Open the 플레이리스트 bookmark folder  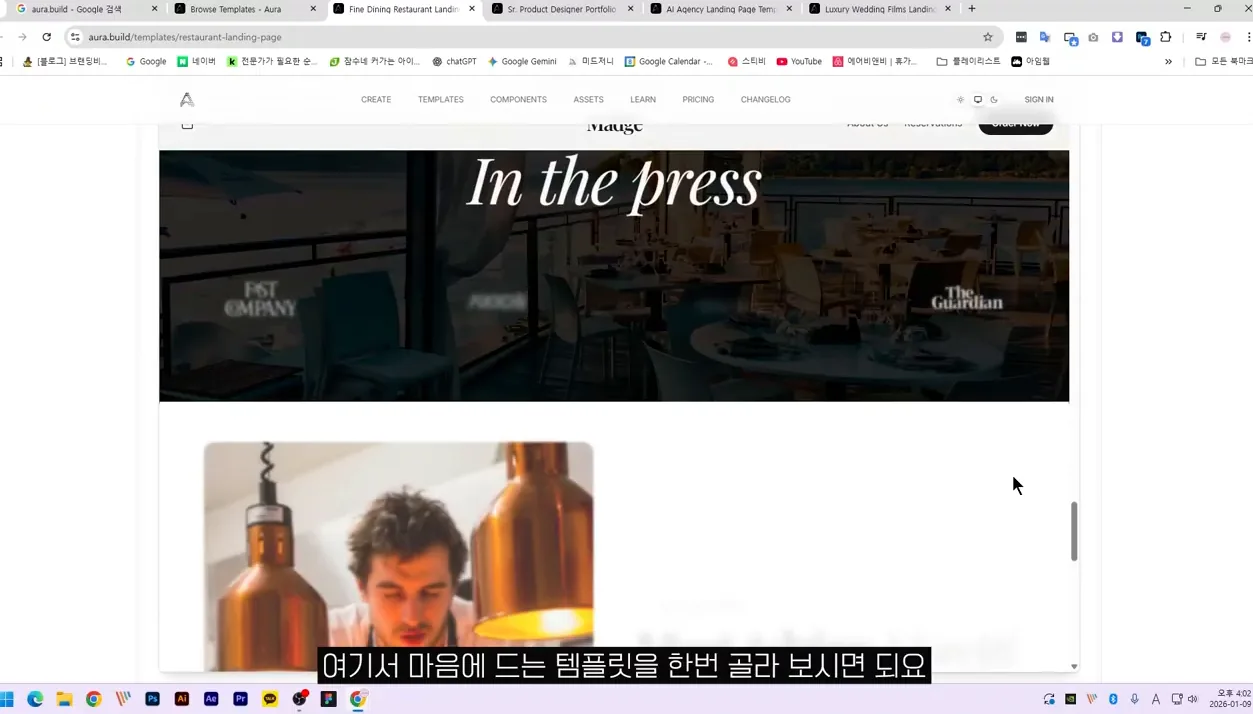[968, 61]
